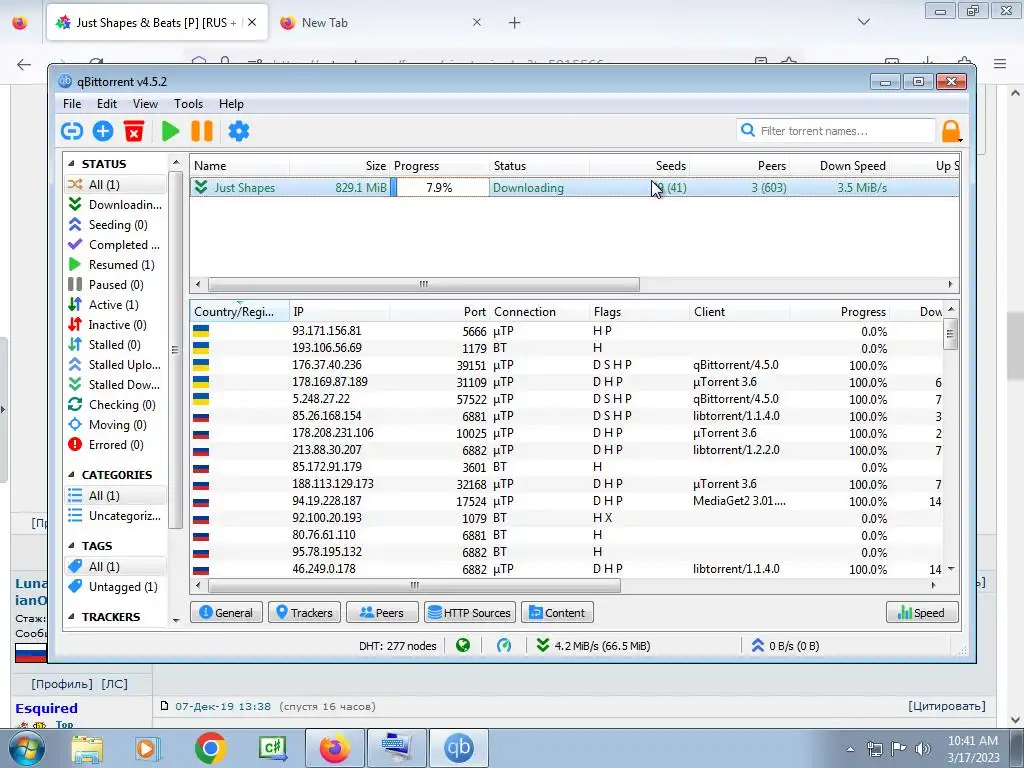Open the Speed graph button
1024x768 pixels.
922,613
